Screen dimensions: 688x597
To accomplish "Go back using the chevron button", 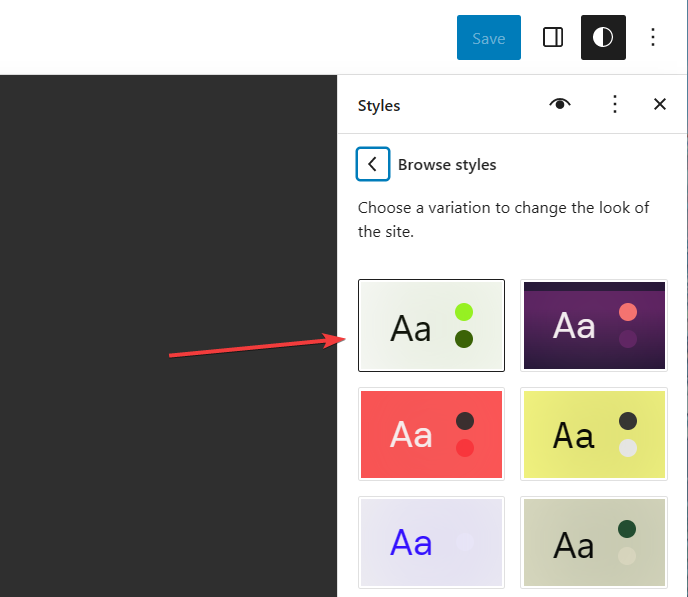I will pyautogui.click(x=373, y=164).
